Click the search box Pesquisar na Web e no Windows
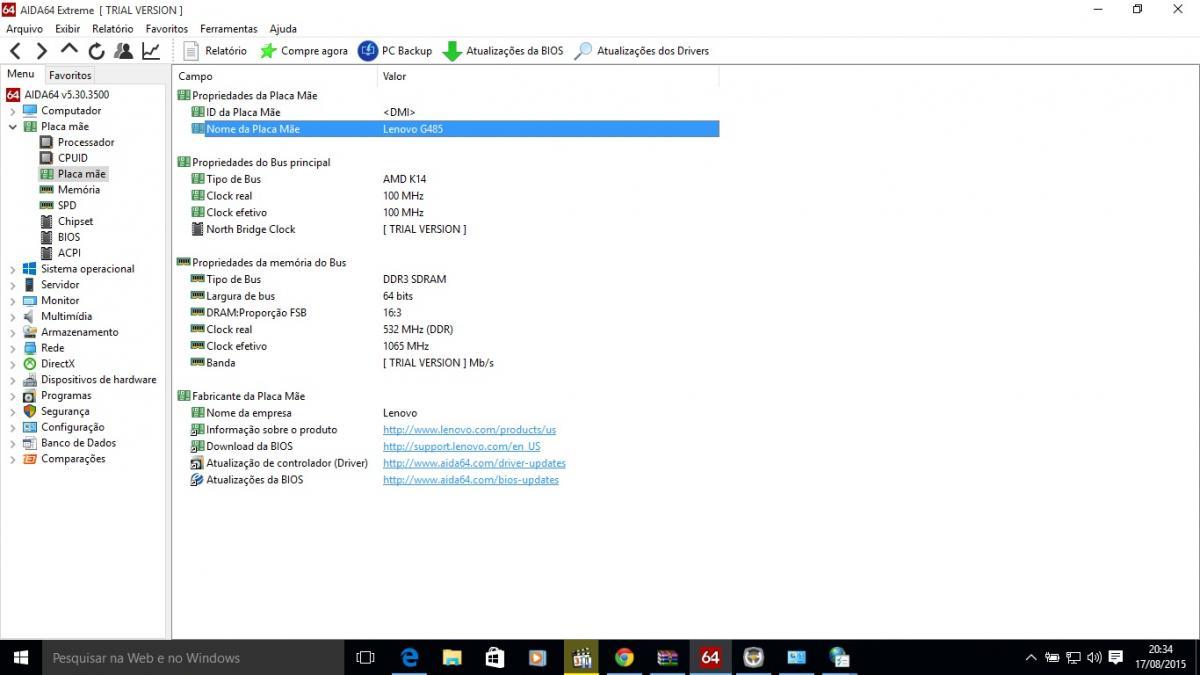Screen dimensions: 1200x675 192,658
